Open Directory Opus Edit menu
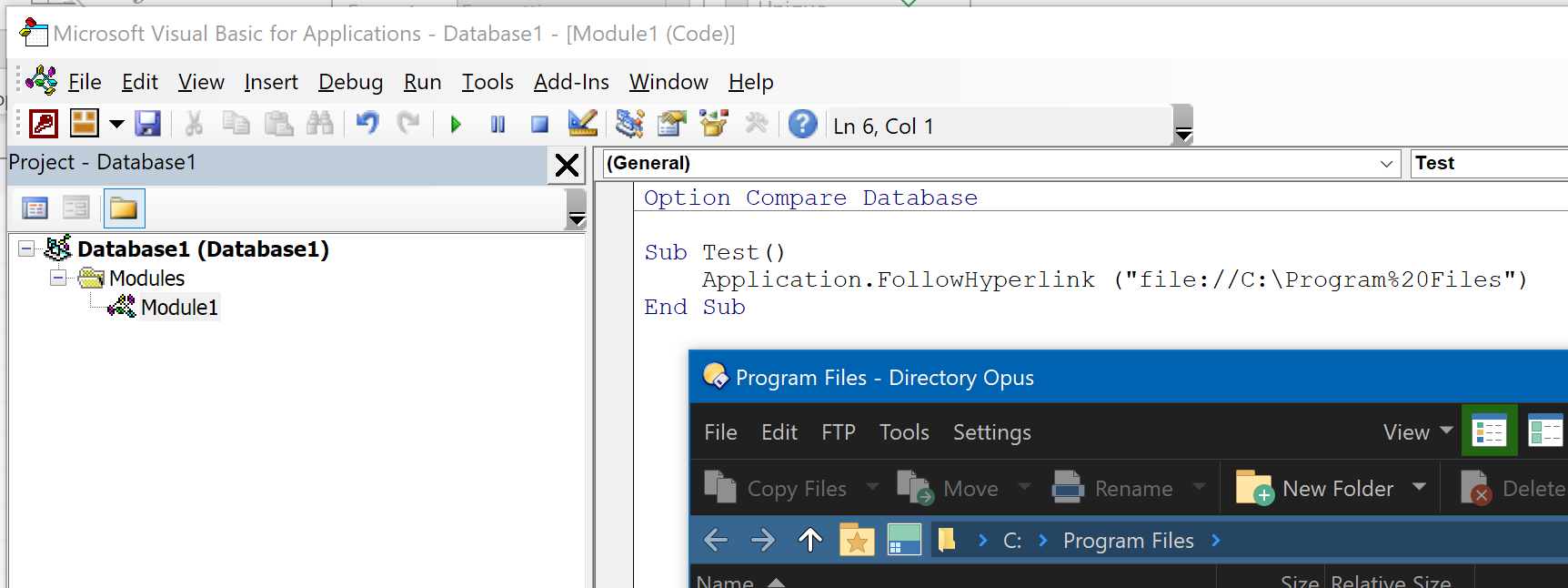This screenshot has width=1568, height=588. (779, 432)
